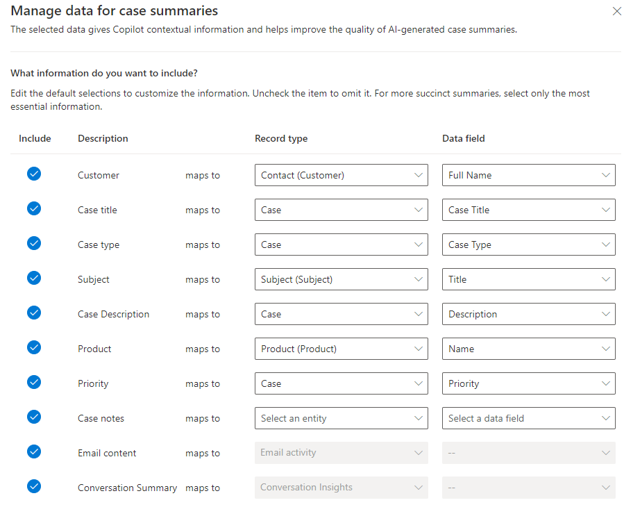
Task: Open the Priority data field dropdown
Action: [x=528, y=383]
